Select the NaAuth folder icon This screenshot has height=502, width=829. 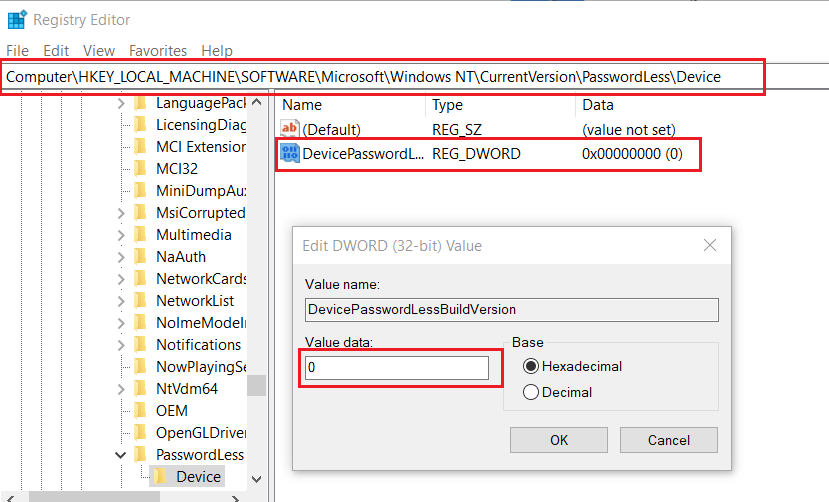pyautogui.click(x=141, y=256)
